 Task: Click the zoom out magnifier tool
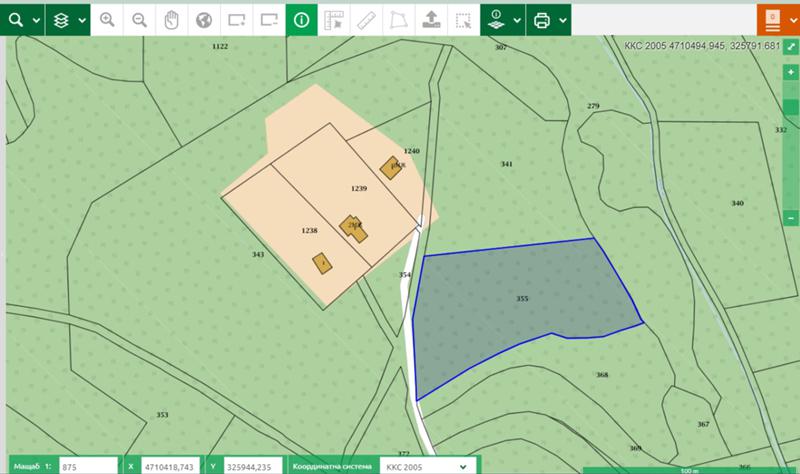tap(140, 20)
